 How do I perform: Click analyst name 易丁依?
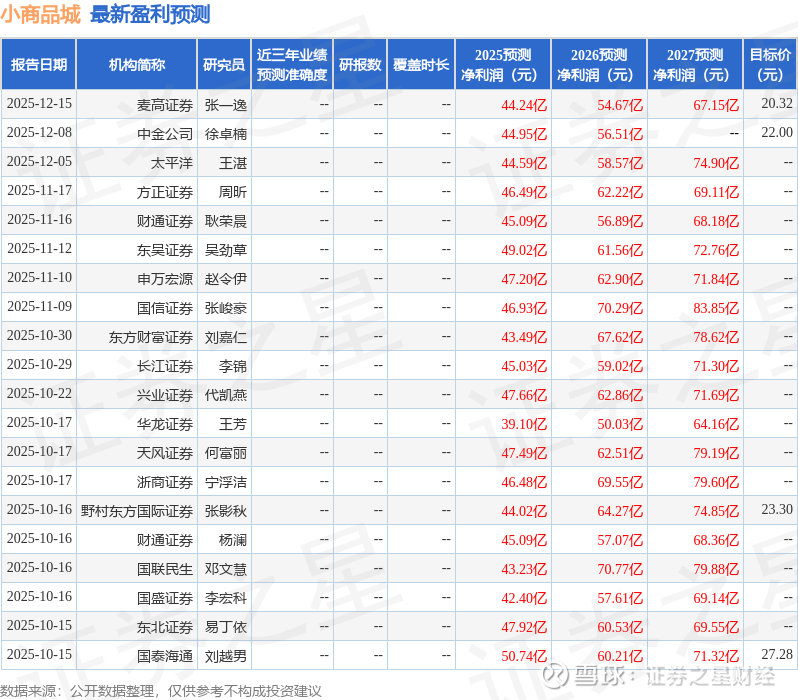226,628
